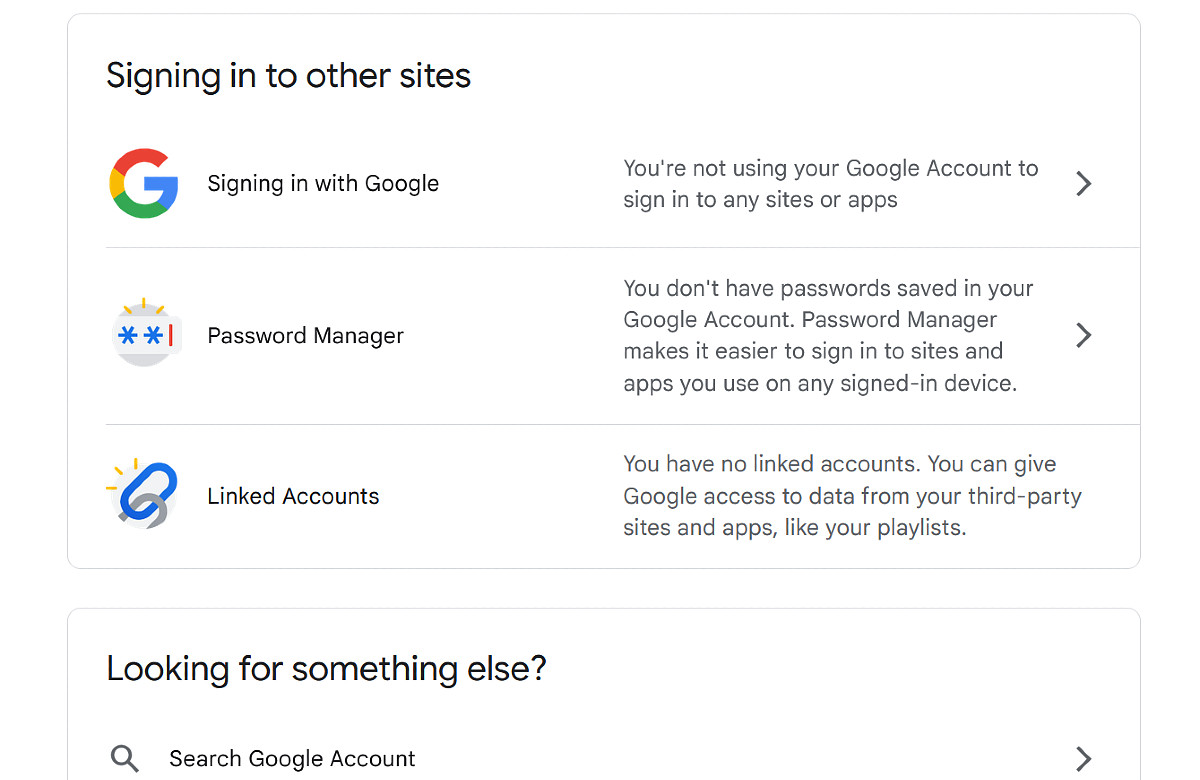The height and width of the screenshot is (780, 1200).
Task: Select the search icon in Looking for something else
Action: coord(124,758)
